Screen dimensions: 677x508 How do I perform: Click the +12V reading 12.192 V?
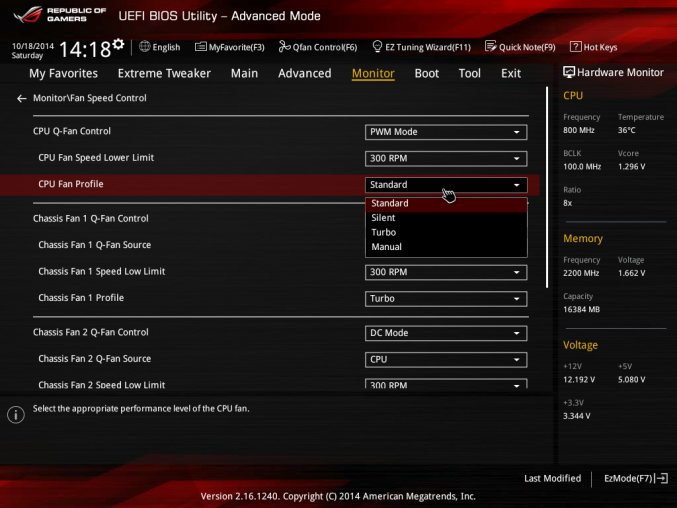pos(579,380)
